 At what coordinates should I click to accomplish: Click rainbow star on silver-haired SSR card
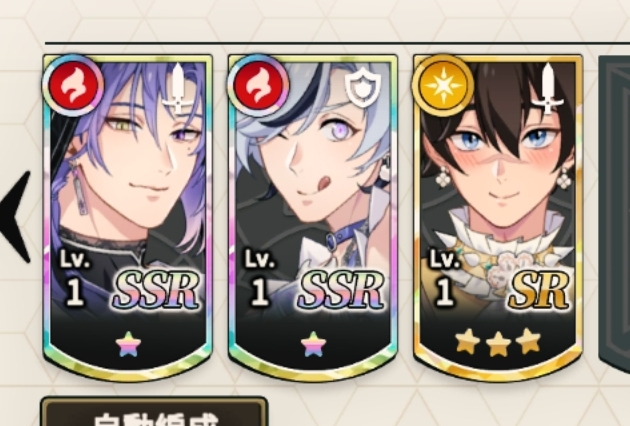coord(313,345)
